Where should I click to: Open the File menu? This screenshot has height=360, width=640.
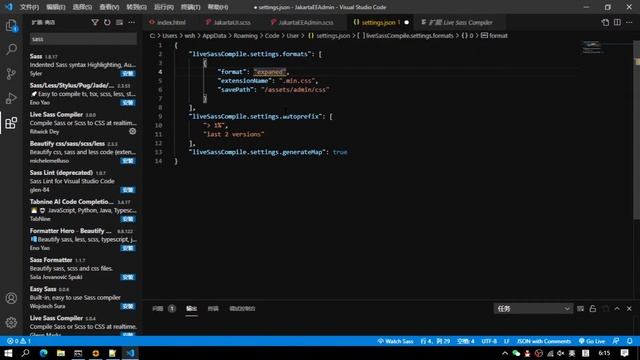point(29,7)
